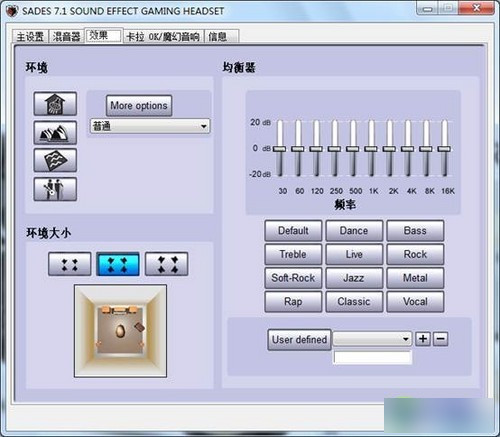The width and height of the screenshot is (500, 437).
Task: Click the 1K equalizer slider handle
Action: tap(371, 149)
